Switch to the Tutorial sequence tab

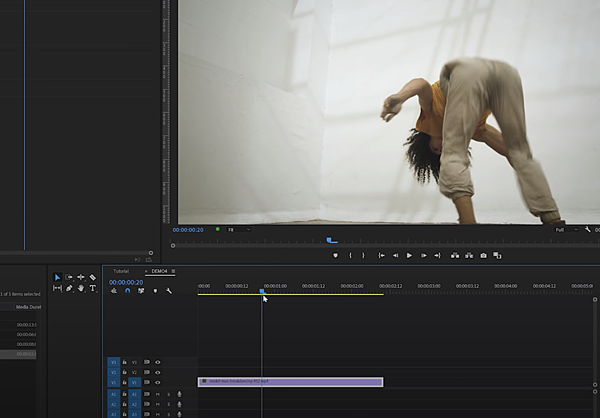(120, 271)
